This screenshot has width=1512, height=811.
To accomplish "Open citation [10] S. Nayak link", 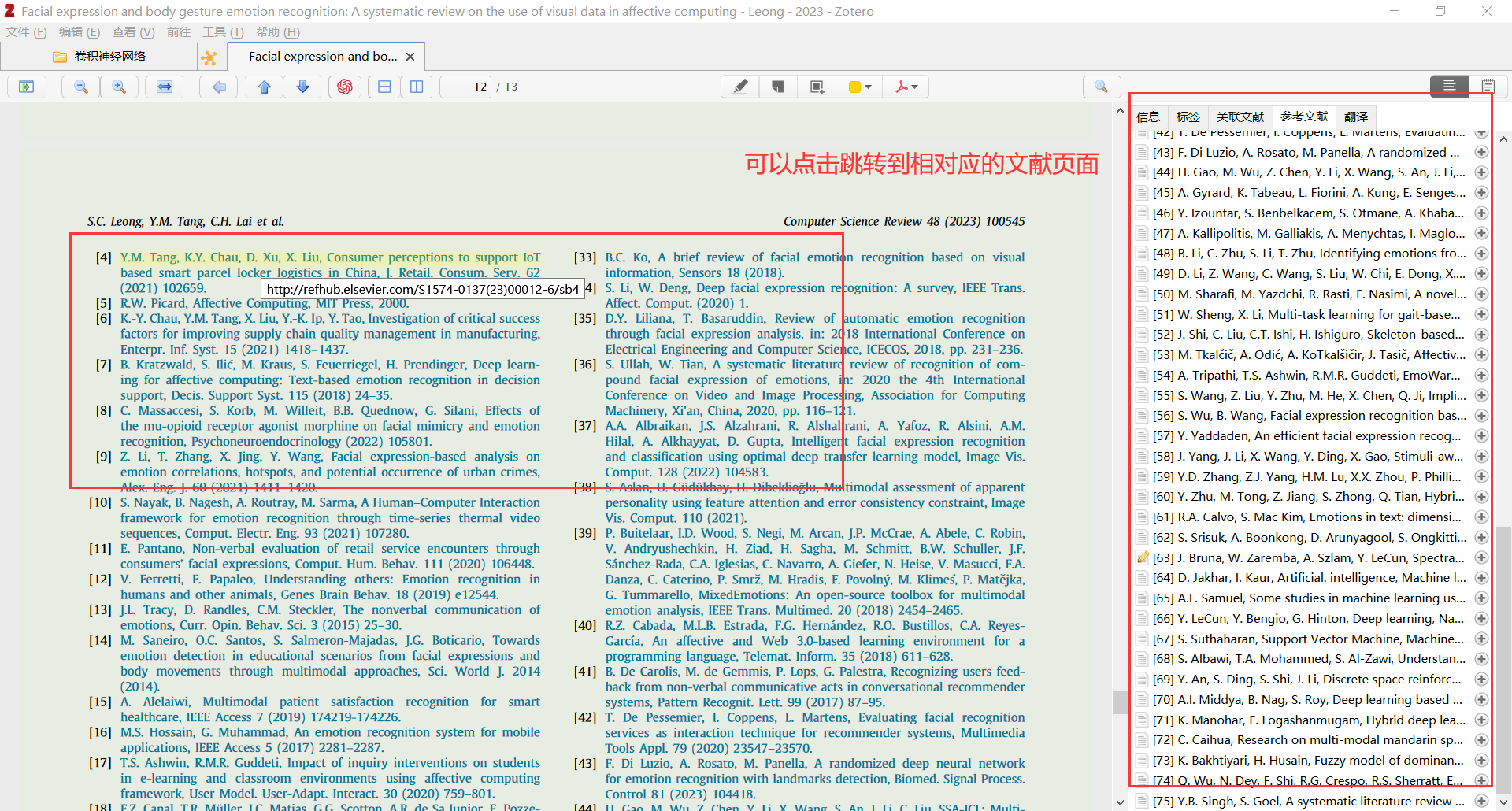I will (x=330, y=518).
